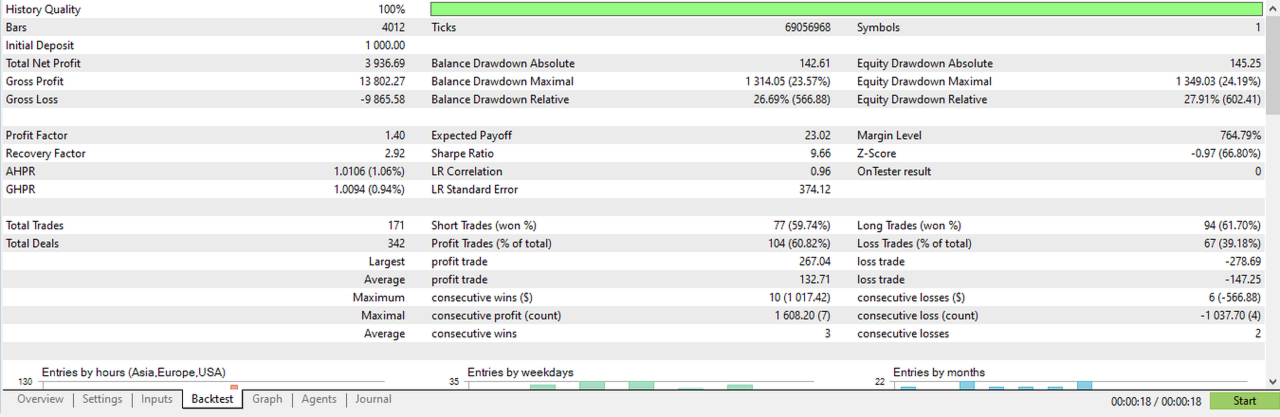This screenshot has width=1280, height=417.
Task: Click the Entries by weekdays chart
Action: (x=640, y=380)
